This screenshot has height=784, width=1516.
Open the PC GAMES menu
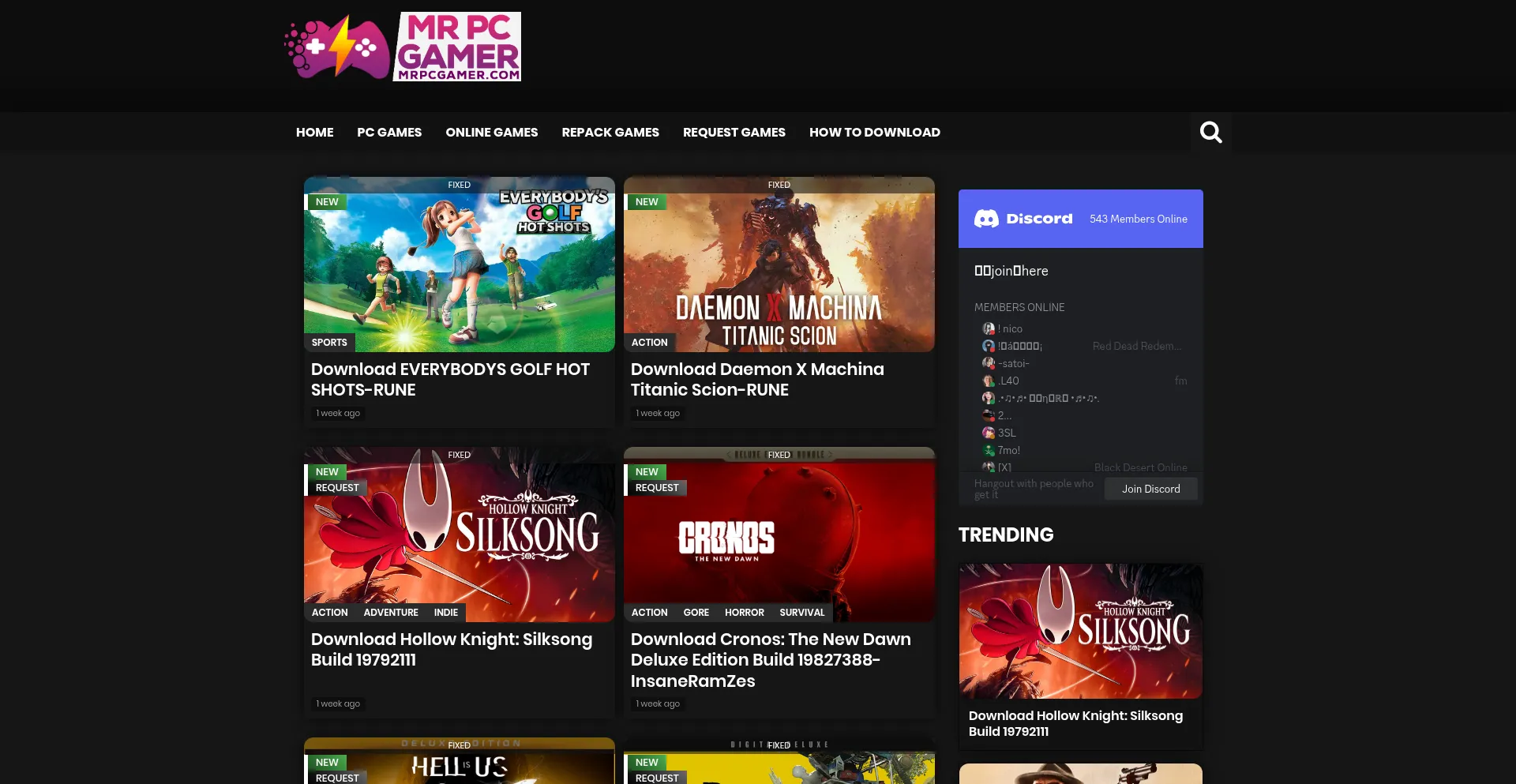click(389, 132)
